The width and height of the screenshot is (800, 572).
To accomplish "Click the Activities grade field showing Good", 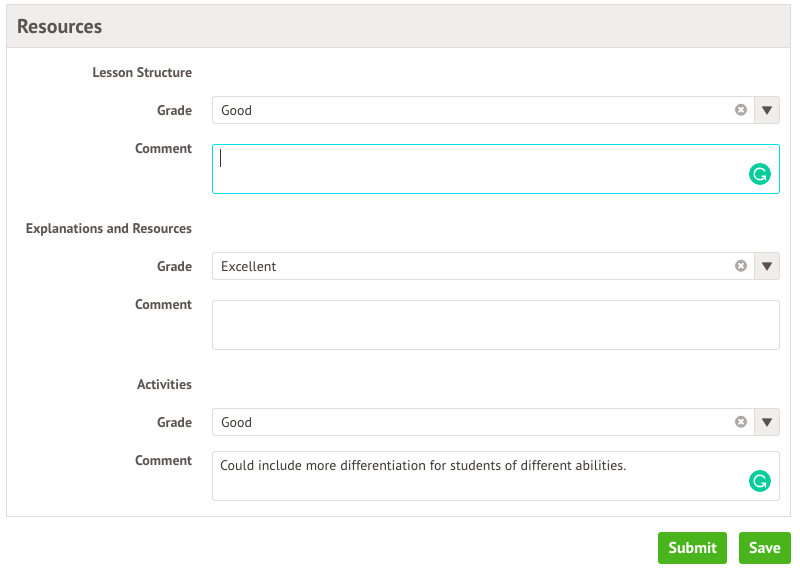I will [x=470, y=422].
